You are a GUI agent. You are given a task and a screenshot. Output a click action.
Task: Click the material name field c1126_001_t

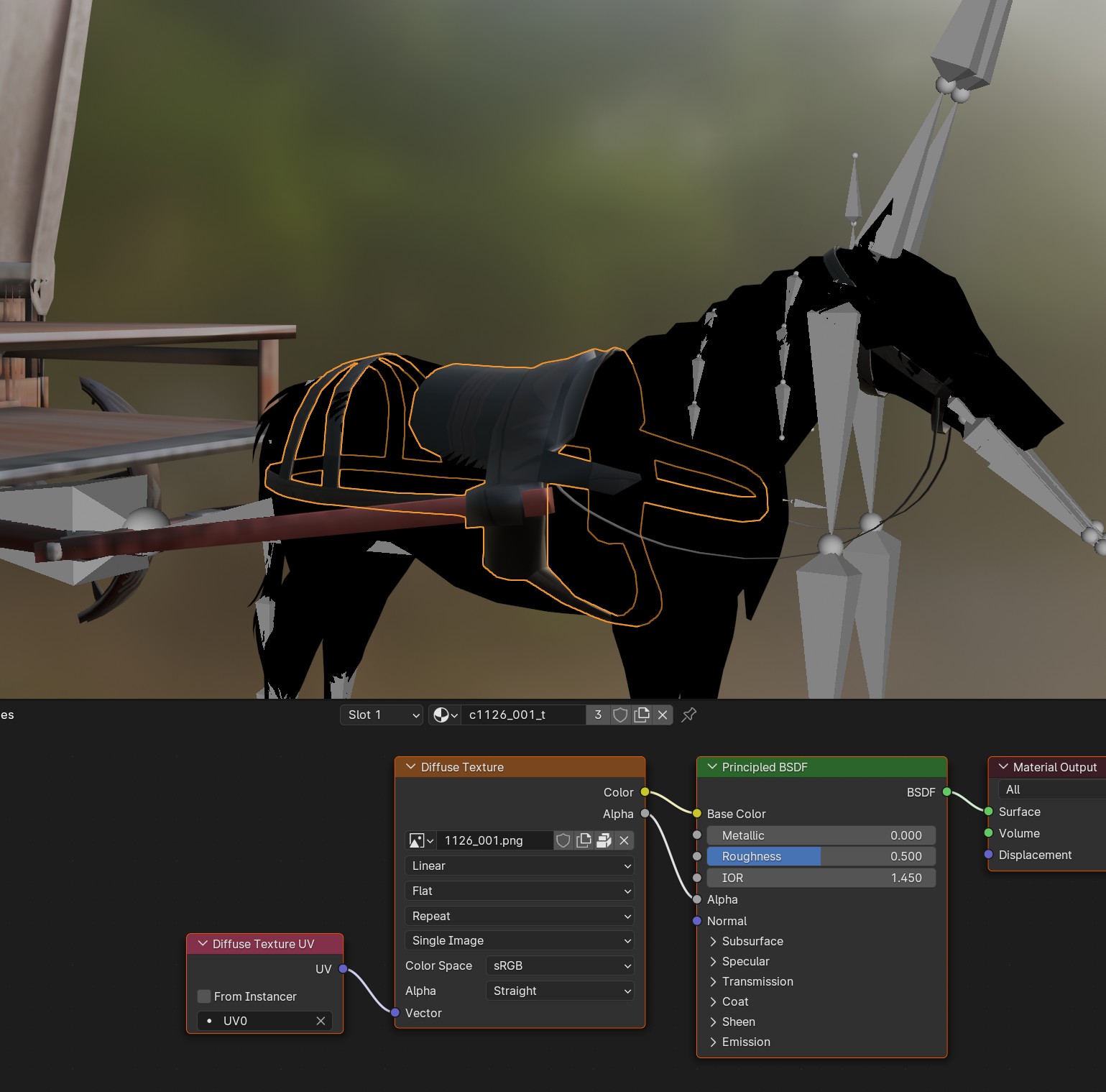click(524, 715)
